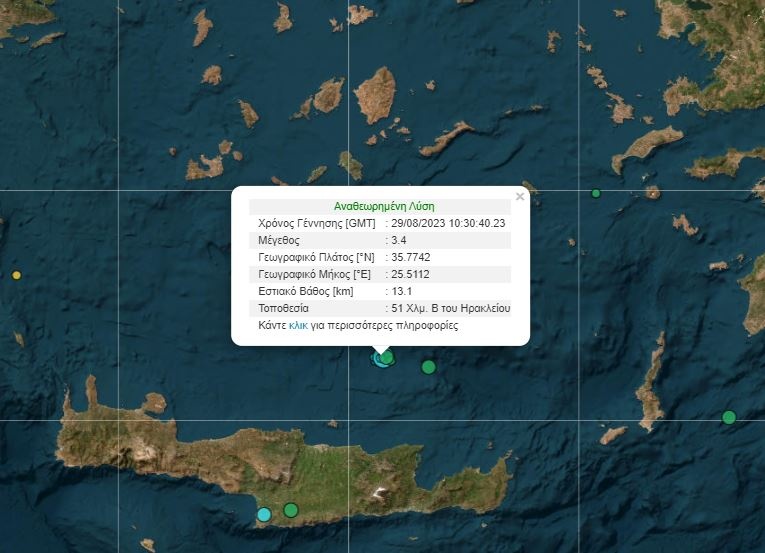Screen dimensions: 765x553
Task: Click the 'Εστιακό Βάθος [km]' label
Action: (305, 291)
